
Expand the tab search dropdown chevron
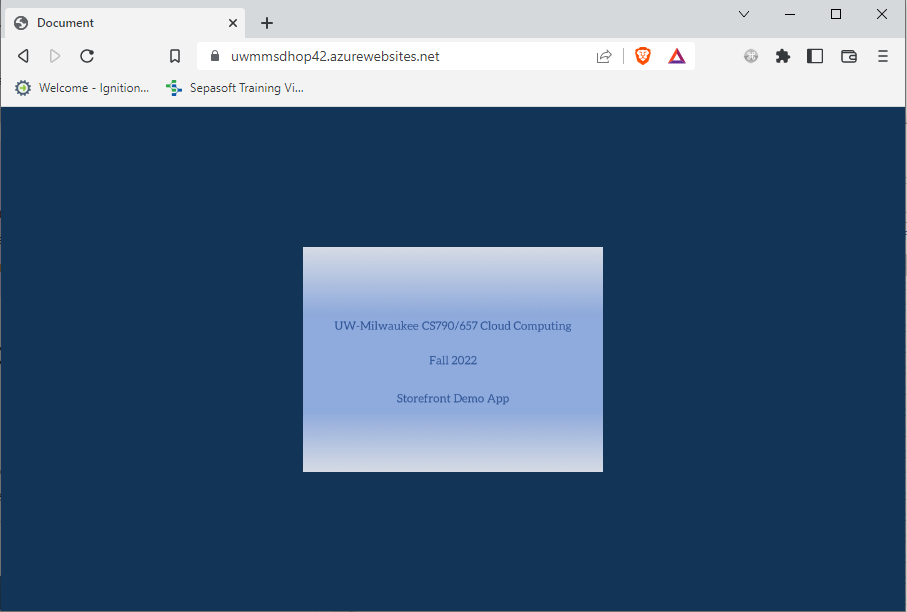[x=744, y=14]
